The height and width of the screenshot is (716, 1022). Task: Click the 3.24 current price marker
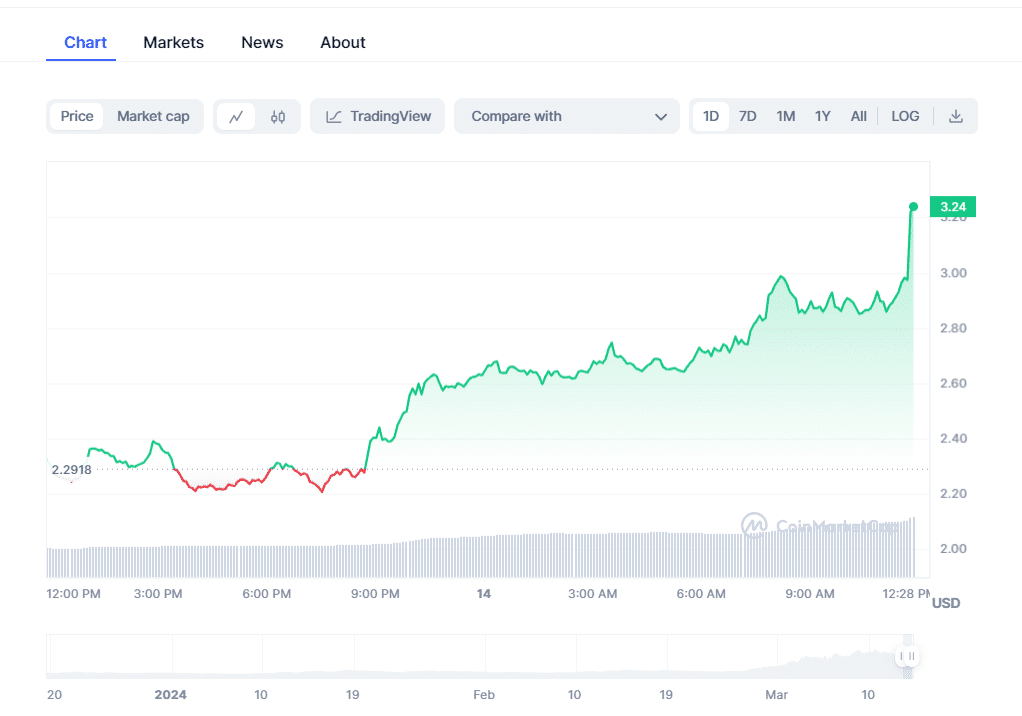pos(952,207)
